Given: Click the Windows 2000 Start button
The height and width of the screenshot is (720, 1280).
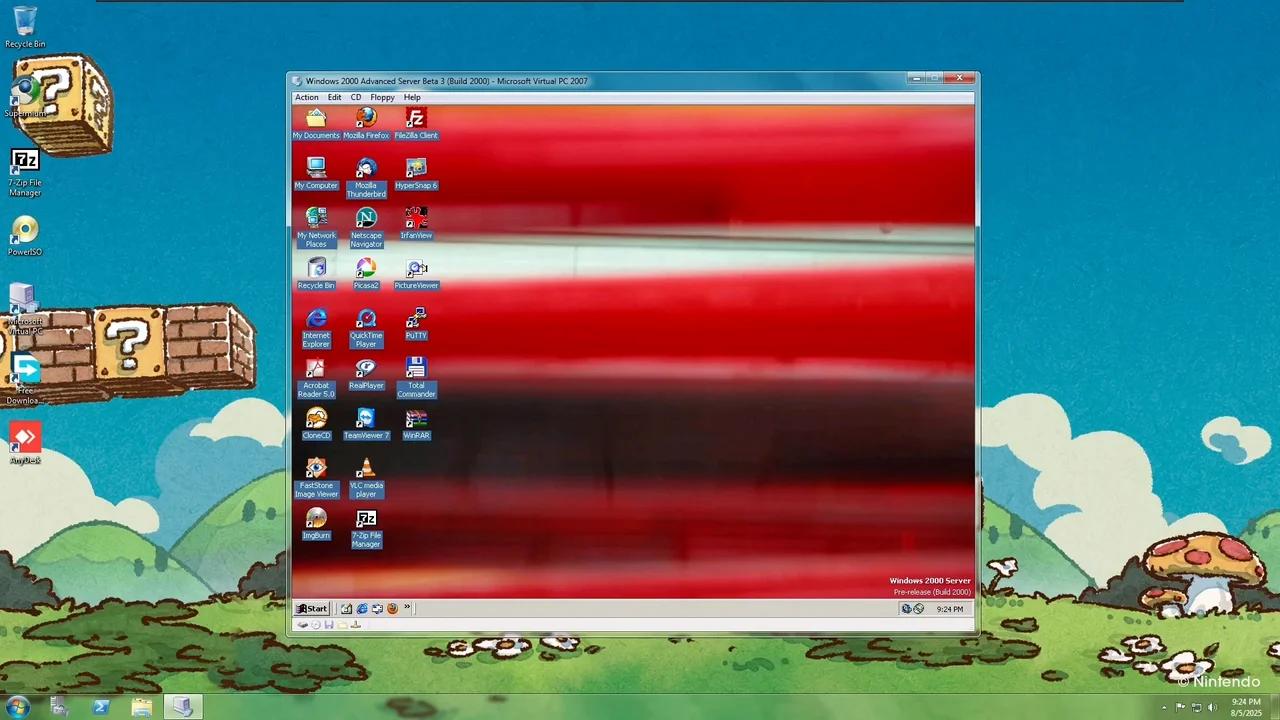Looking at the screenshot, I should tap(312, 608).
